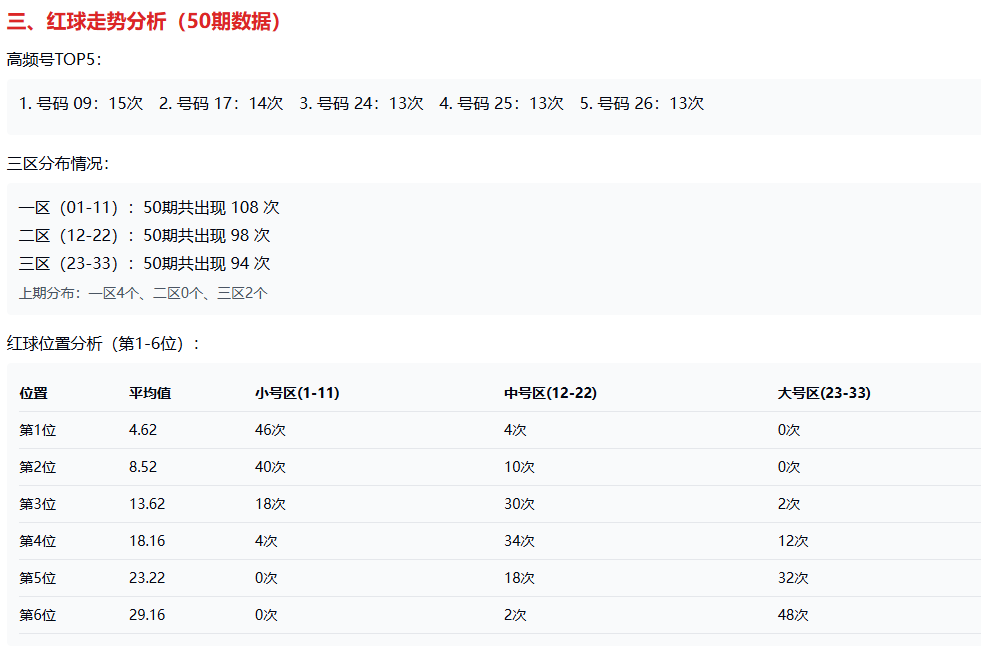The image size is (981, 664).
Task: Click the 二区（12-22）98次 line
Action: (x=144, y=236)
